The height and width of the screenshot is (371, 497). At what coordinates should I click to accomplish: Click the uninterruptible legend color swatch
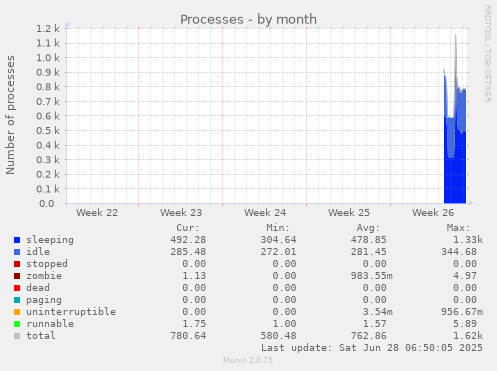pos(17,312)
